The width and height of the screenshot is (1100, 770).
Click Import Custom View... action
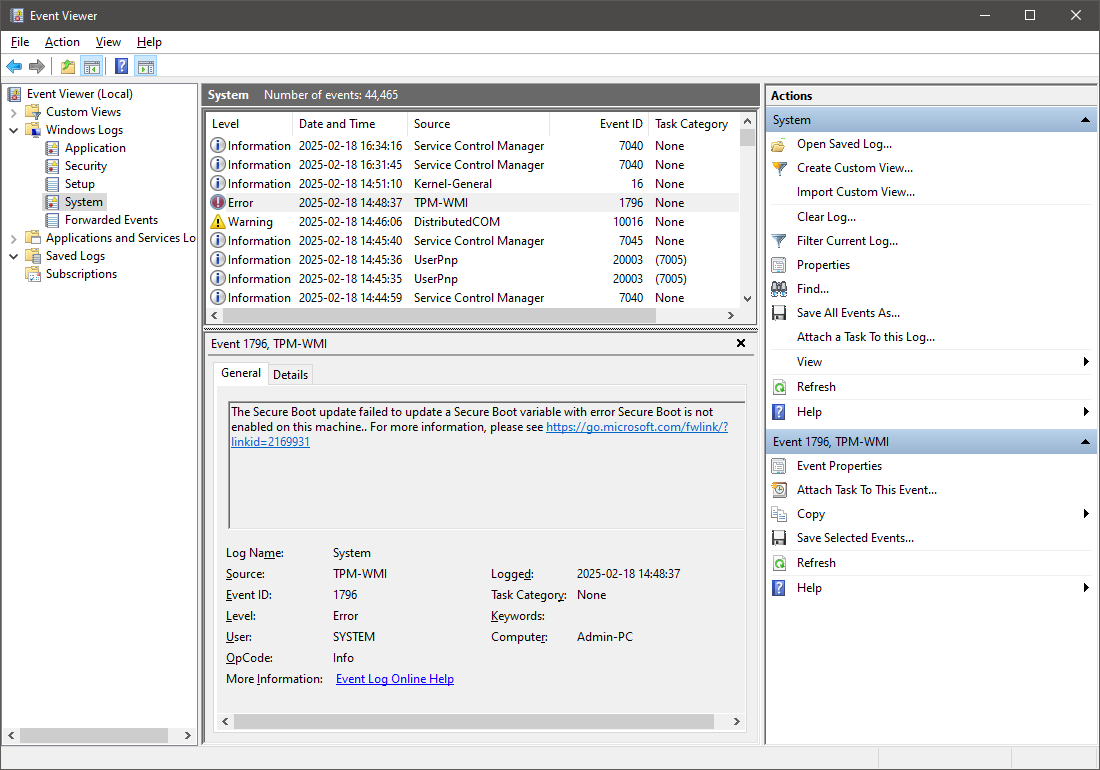point(856,192)
